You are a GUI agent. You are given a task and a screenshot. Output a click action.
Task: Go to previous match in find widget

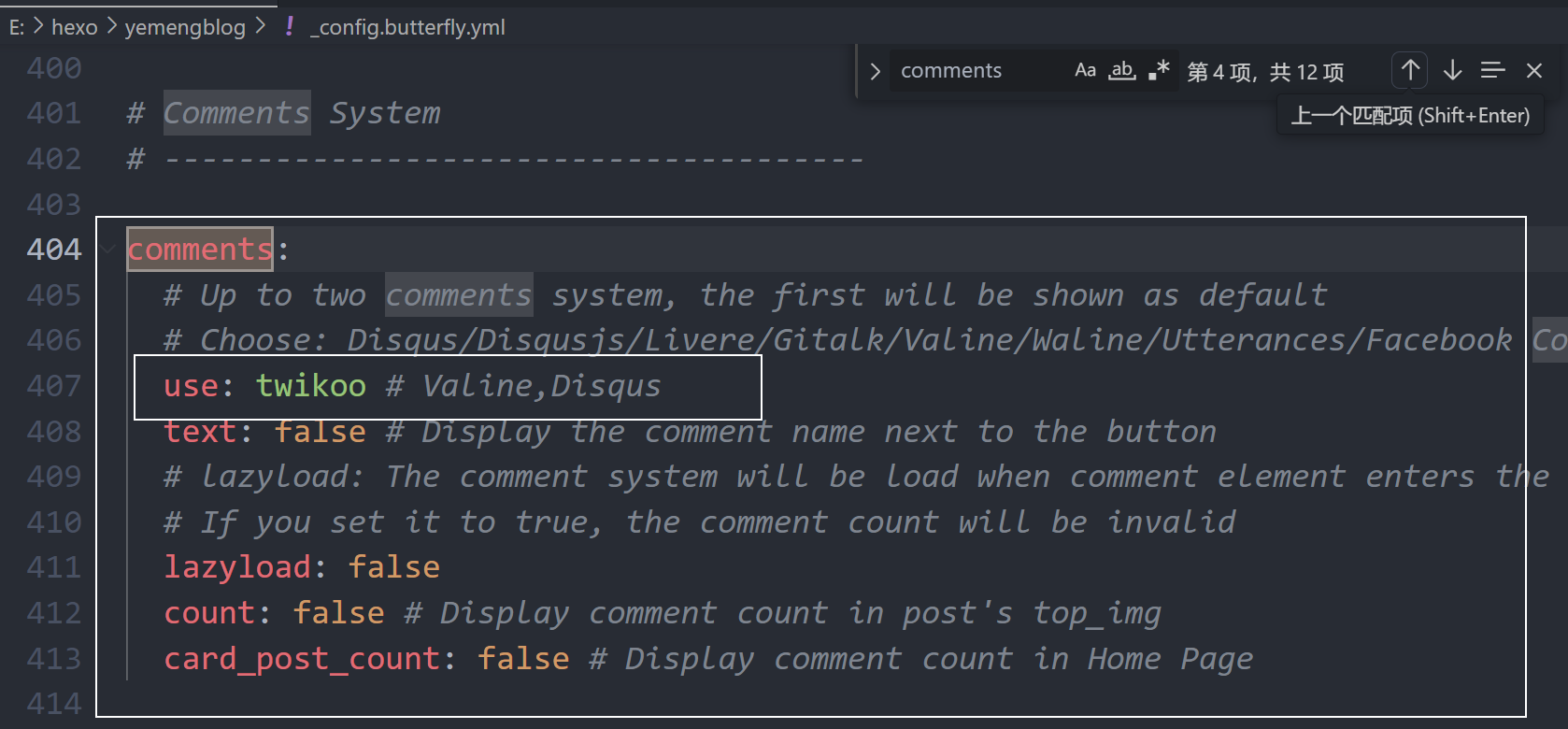[1410, 70]
